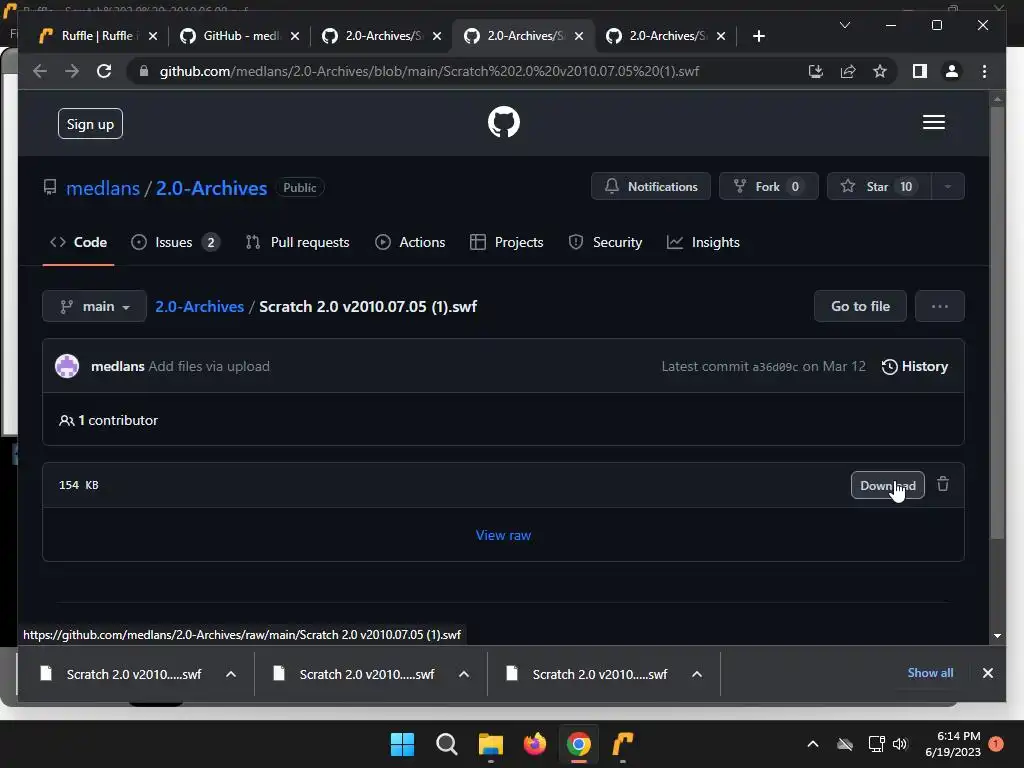The height and width of the screenshot is (768, 1024).
Task: Click the Download button
Action: pyautogui.click(x=888, y=485)
